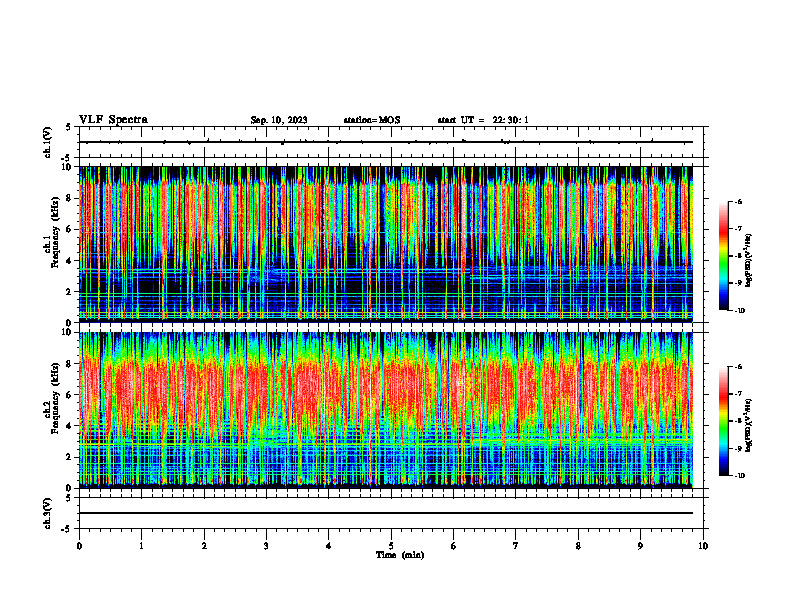Screen dimensions: 792x612
Task: Click the ch.2 spectrogram panel
Action: 386,410
